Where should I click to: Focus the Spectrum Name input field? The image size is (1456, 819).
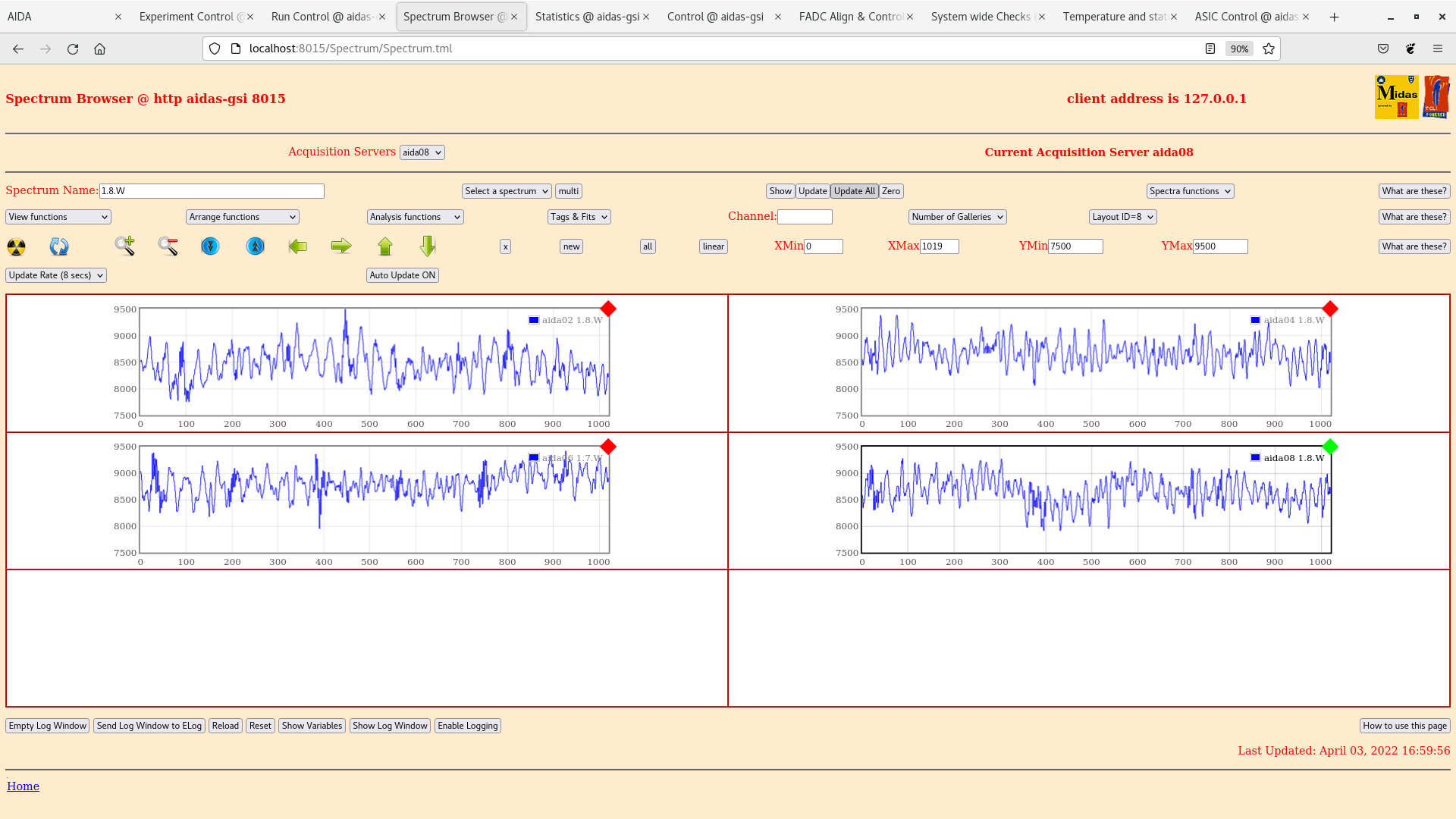click(212, 191)
